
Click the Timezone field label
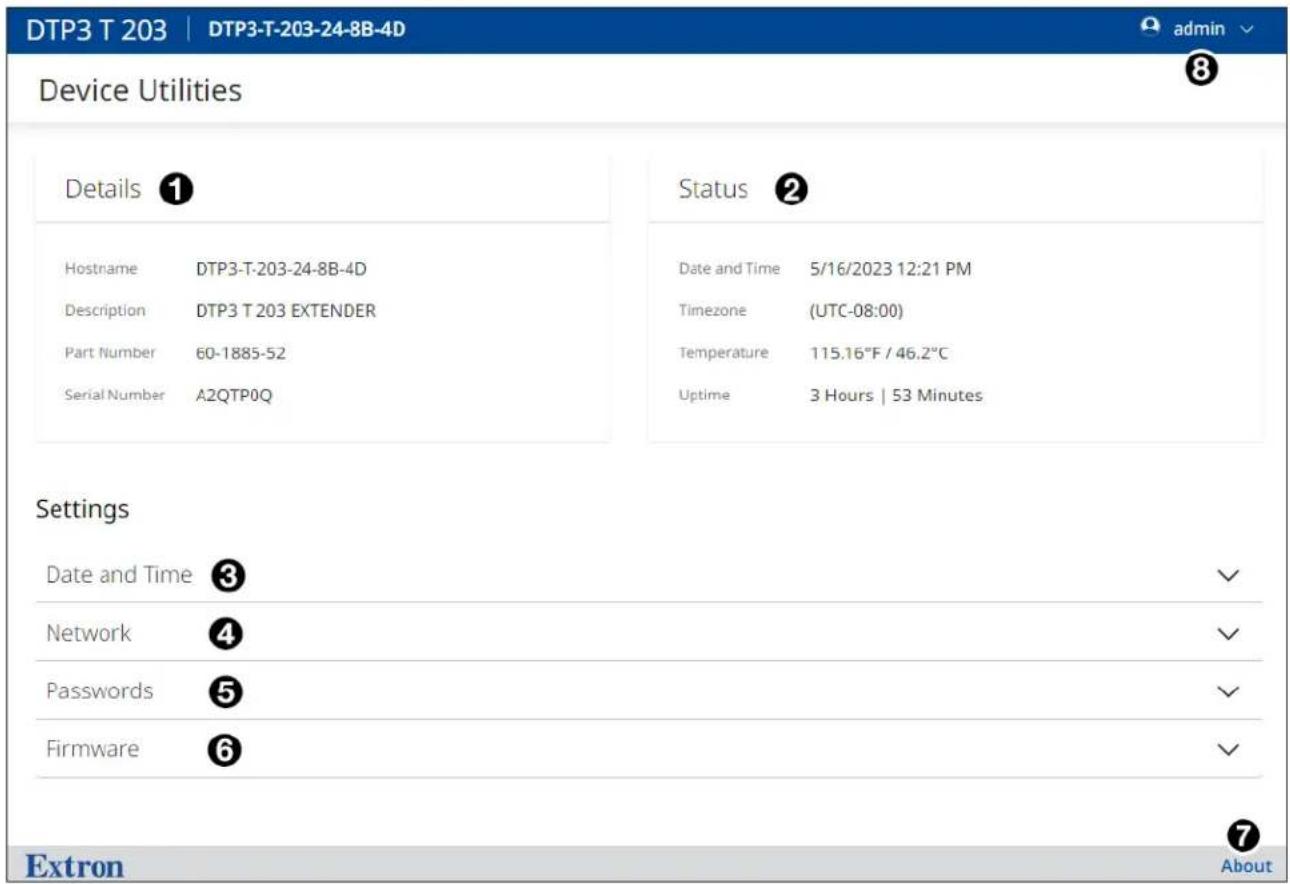pyautogui.click(x=712, y=311)
